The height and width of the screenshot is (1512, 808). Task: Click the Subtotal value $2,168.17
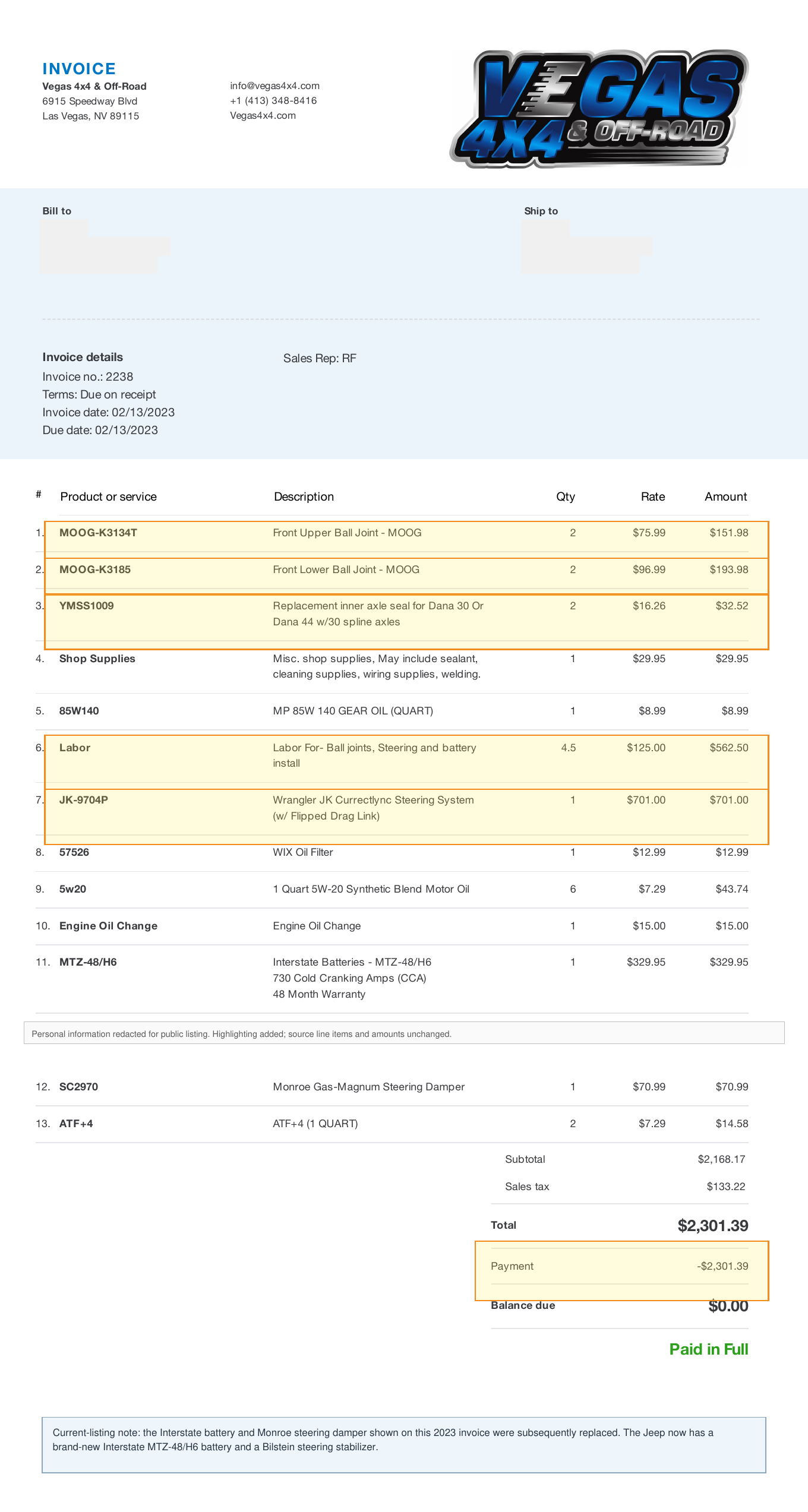click(721, 1159)
